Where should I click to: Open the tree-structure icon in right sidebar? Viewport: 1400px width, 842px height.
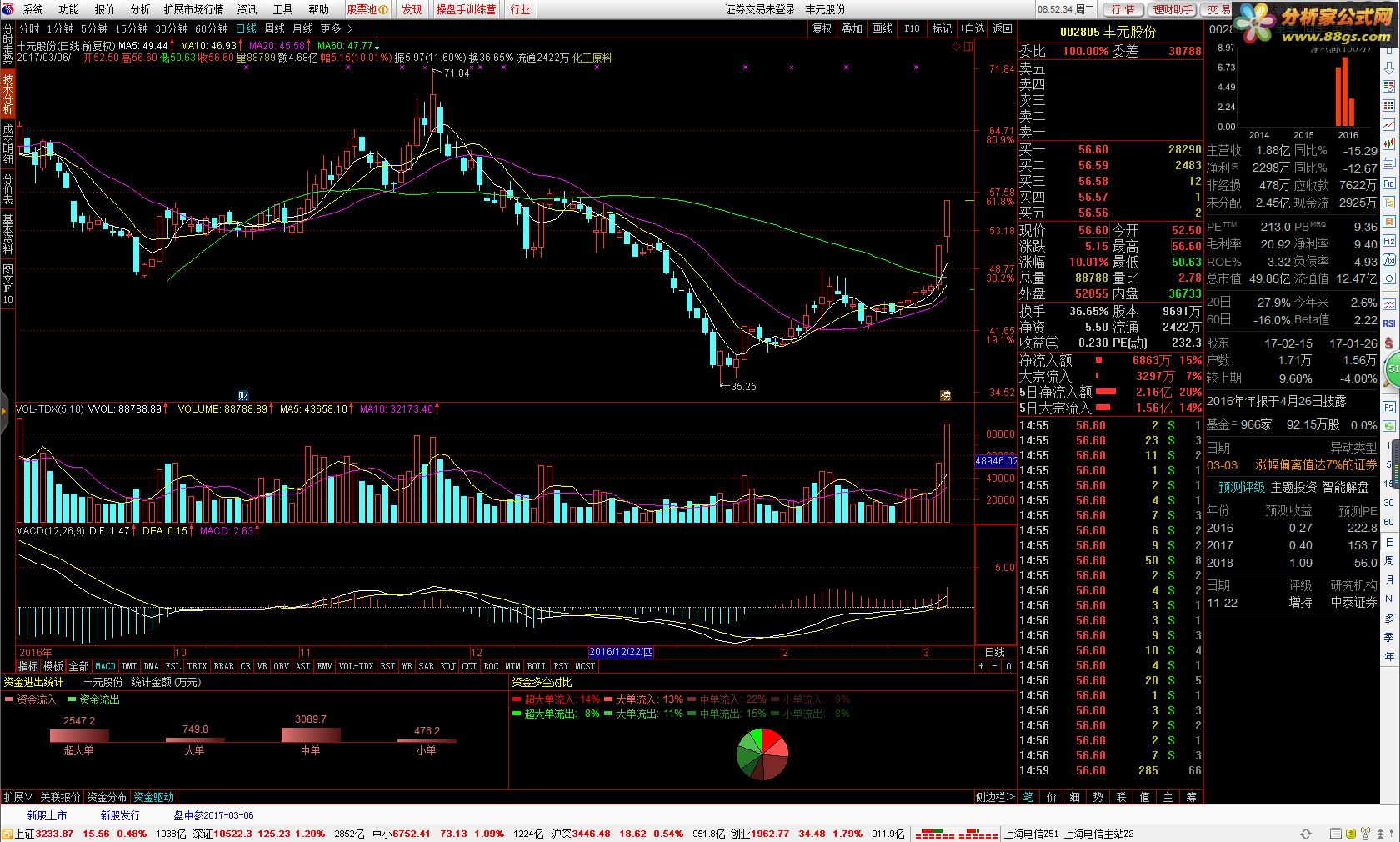1388,202
